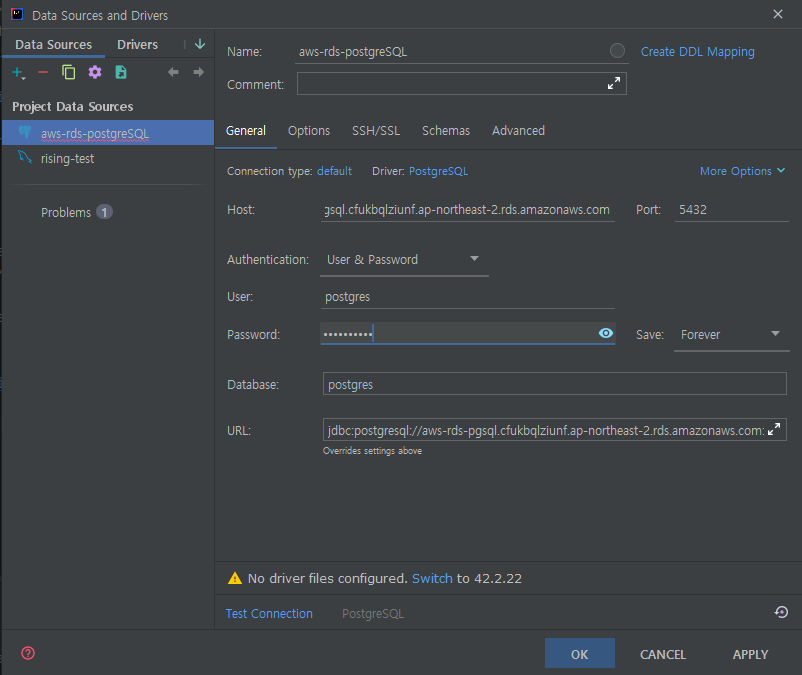Open data source properties gear icon
This screenshot has height=675, width=802.
95,73
